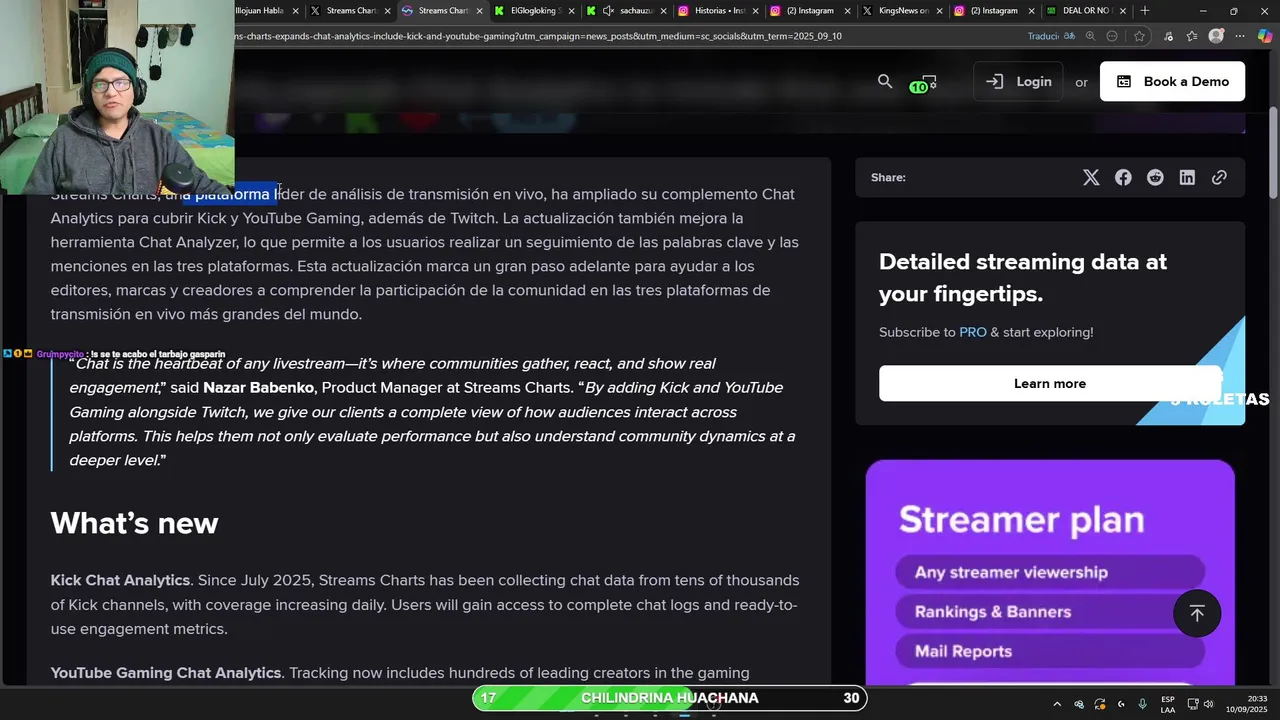The image size is (1280, 720).
Task: Close the Historias Instagram tab
Action: pyautogui.click(x=756, y=11)
